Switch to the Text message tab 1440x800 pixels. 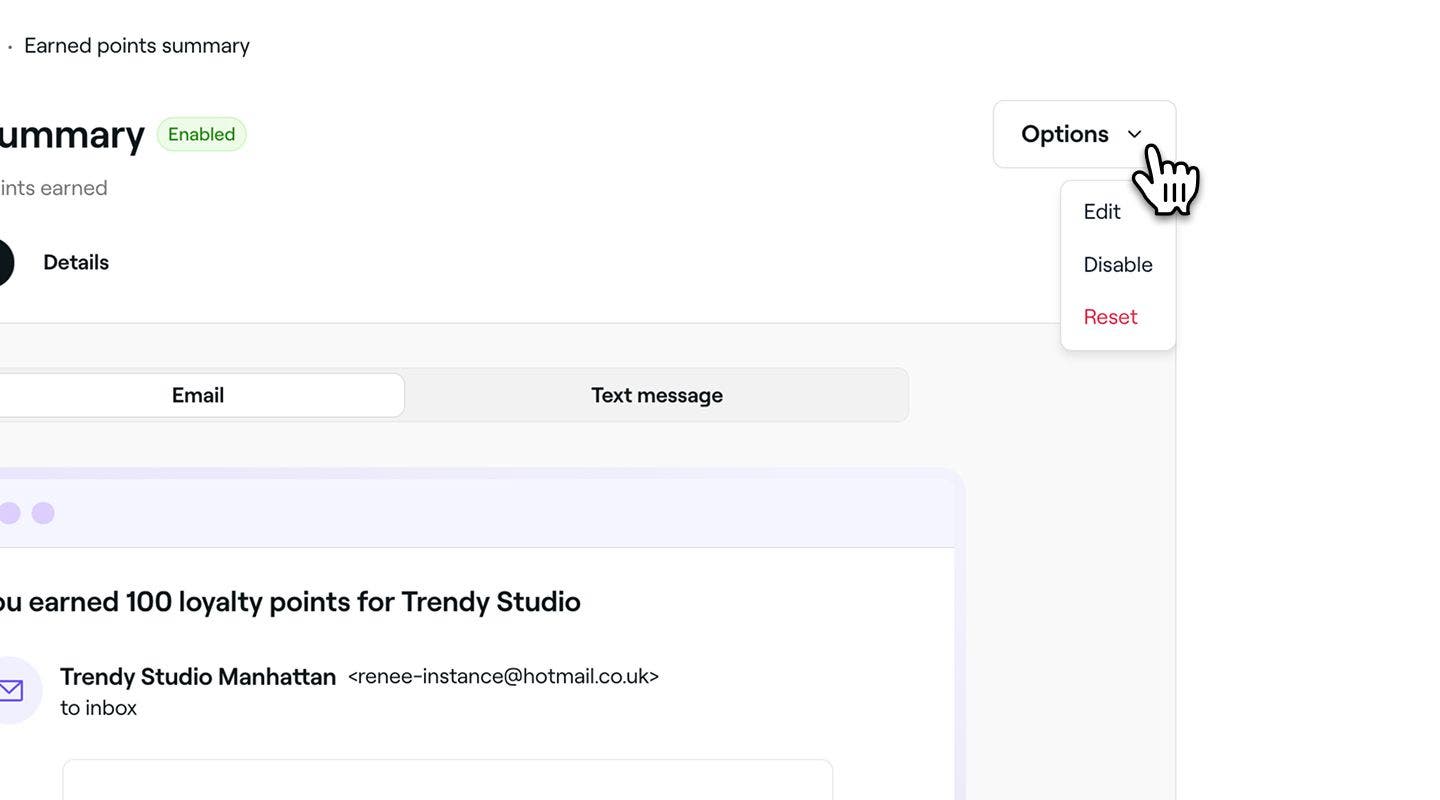[x=657, y=395]
